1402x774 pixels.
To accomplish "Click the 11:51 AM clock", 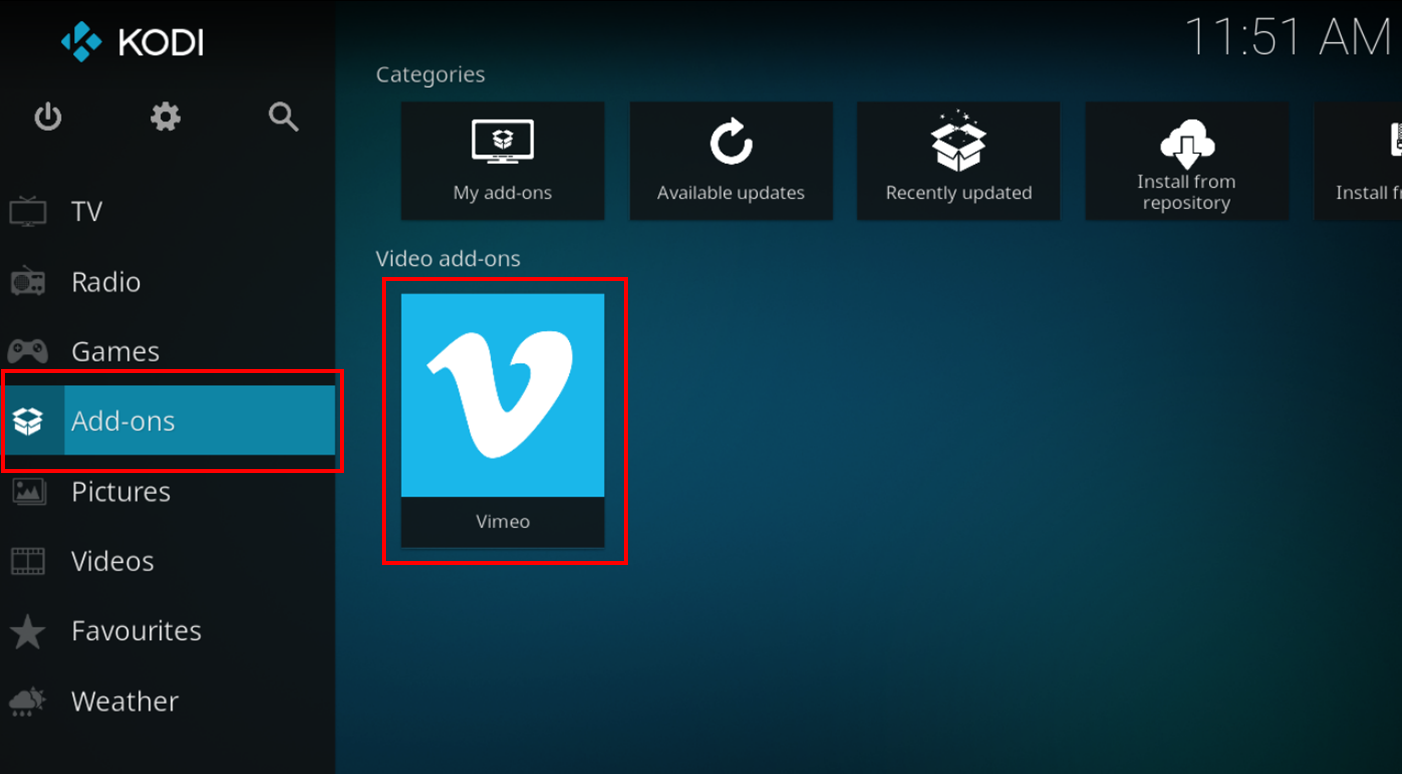I will coord(1288,39).
